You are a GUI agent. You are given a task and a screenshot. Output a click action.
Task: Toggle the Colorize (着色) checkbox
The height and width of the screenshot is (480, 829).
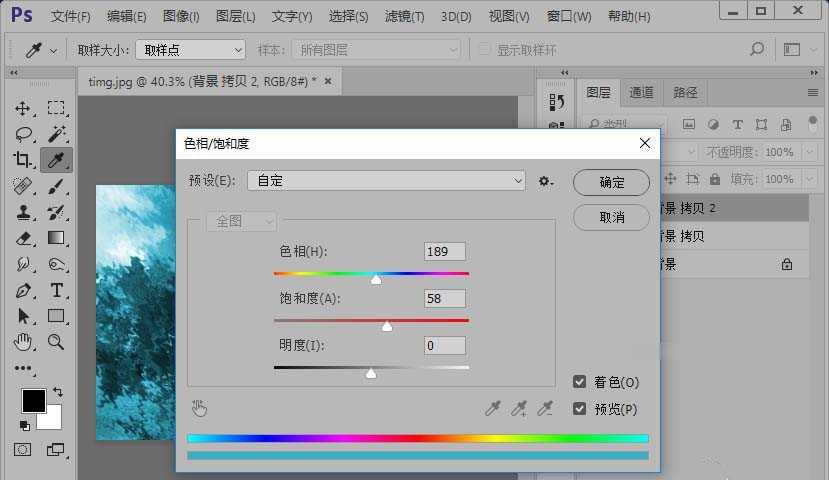click(x=579, y=382)
